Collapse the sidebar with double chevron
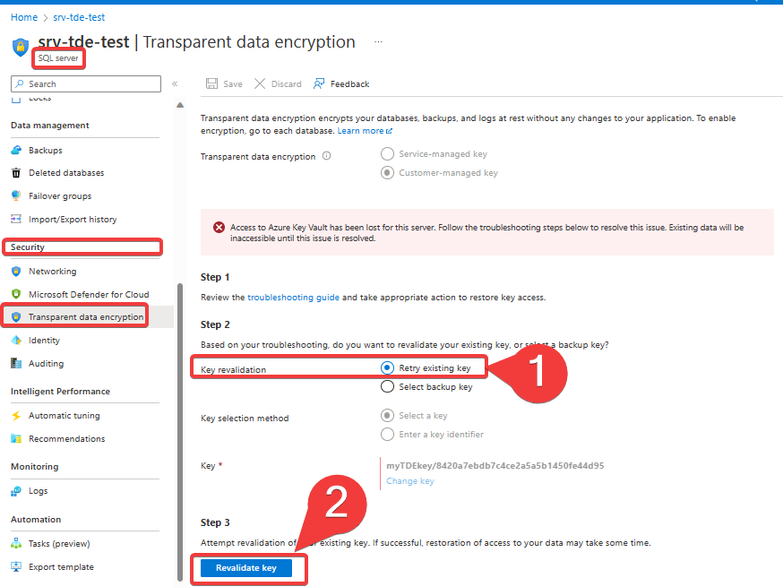 [175, 84]
